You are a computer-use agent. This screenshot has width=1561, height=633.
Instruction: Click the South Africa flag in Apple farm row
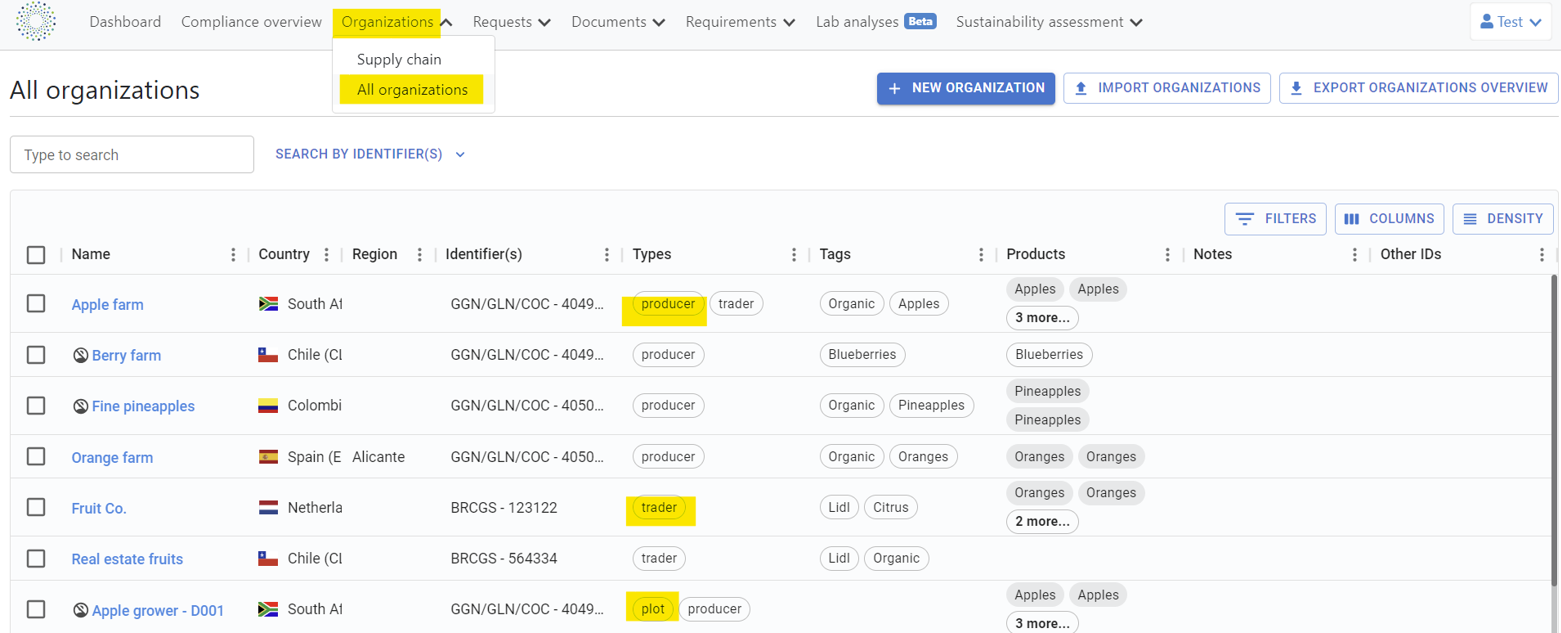[268, 304]
